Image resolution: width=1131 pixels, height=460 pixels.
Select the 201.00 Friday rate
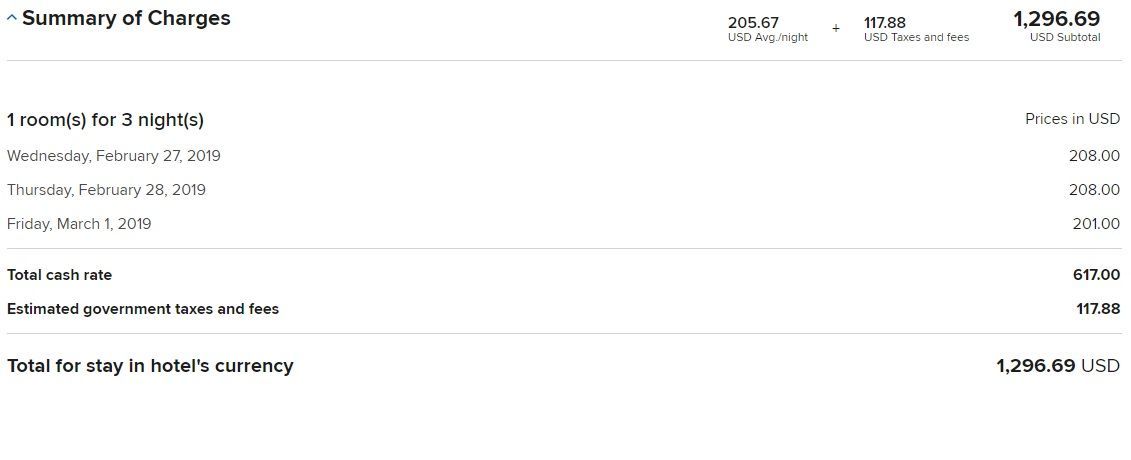1096,224
